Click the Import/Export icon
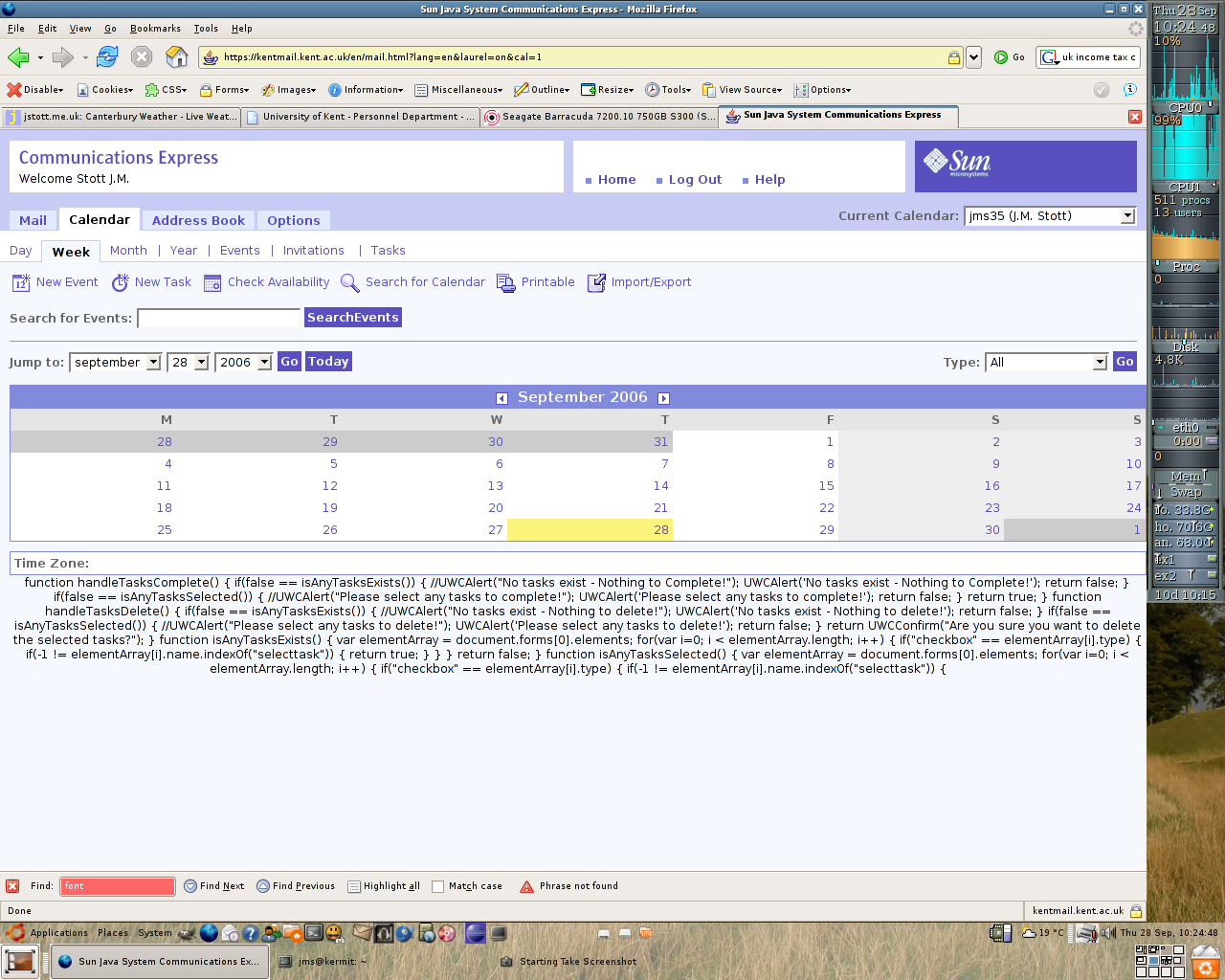This screenshot has width=1225, height=980. tap(596, 283)
